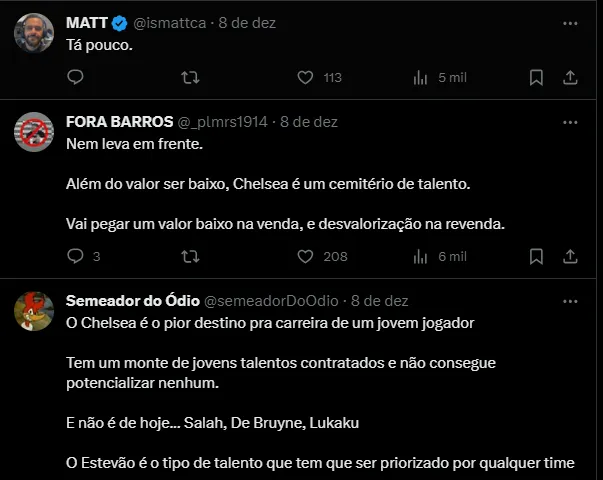
Task: Like FORA BARROS tweet with 208 likes
Action: tap(306, 256)
